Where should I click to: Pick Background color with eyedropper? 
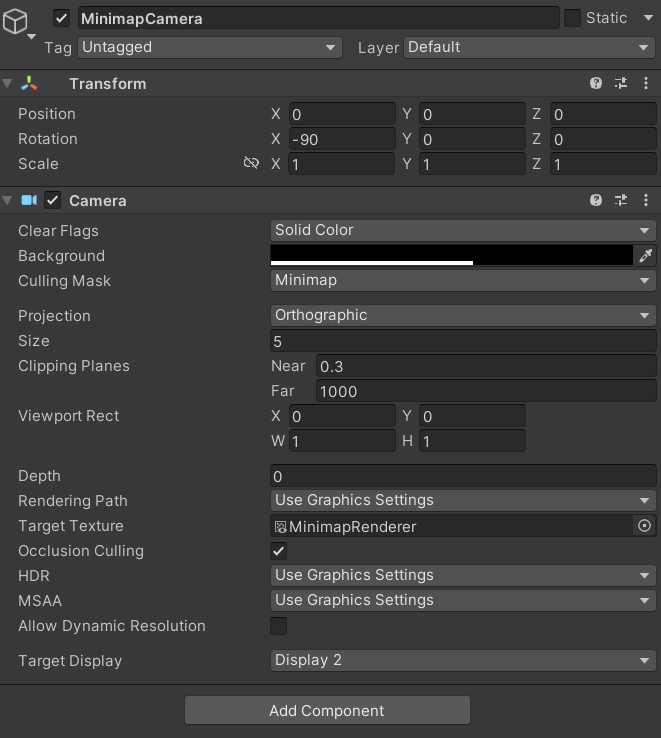point(645,255)
